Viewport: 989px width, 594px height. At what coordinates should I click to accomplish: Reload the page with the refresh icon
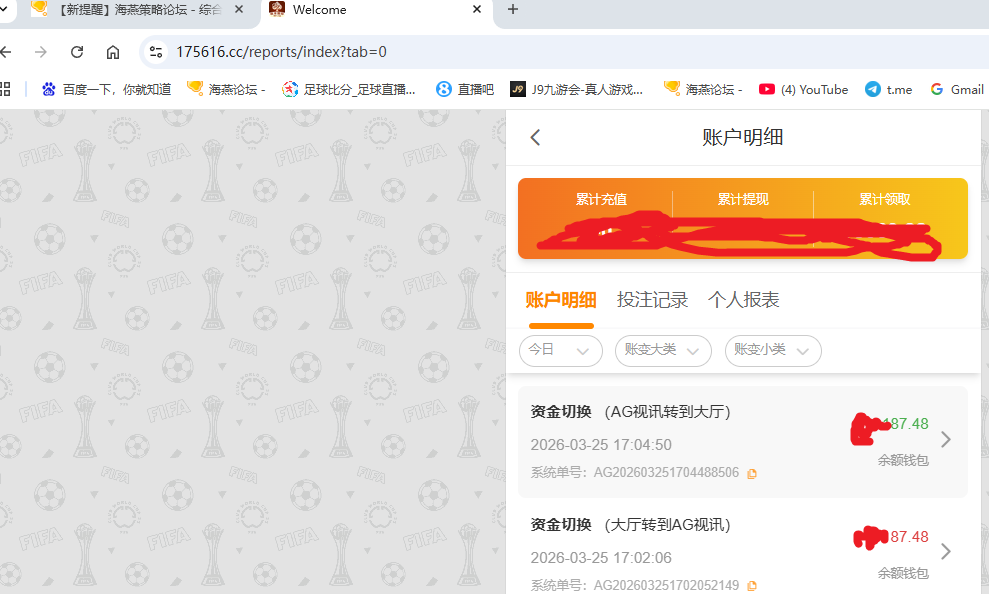(x=77, y=51)
